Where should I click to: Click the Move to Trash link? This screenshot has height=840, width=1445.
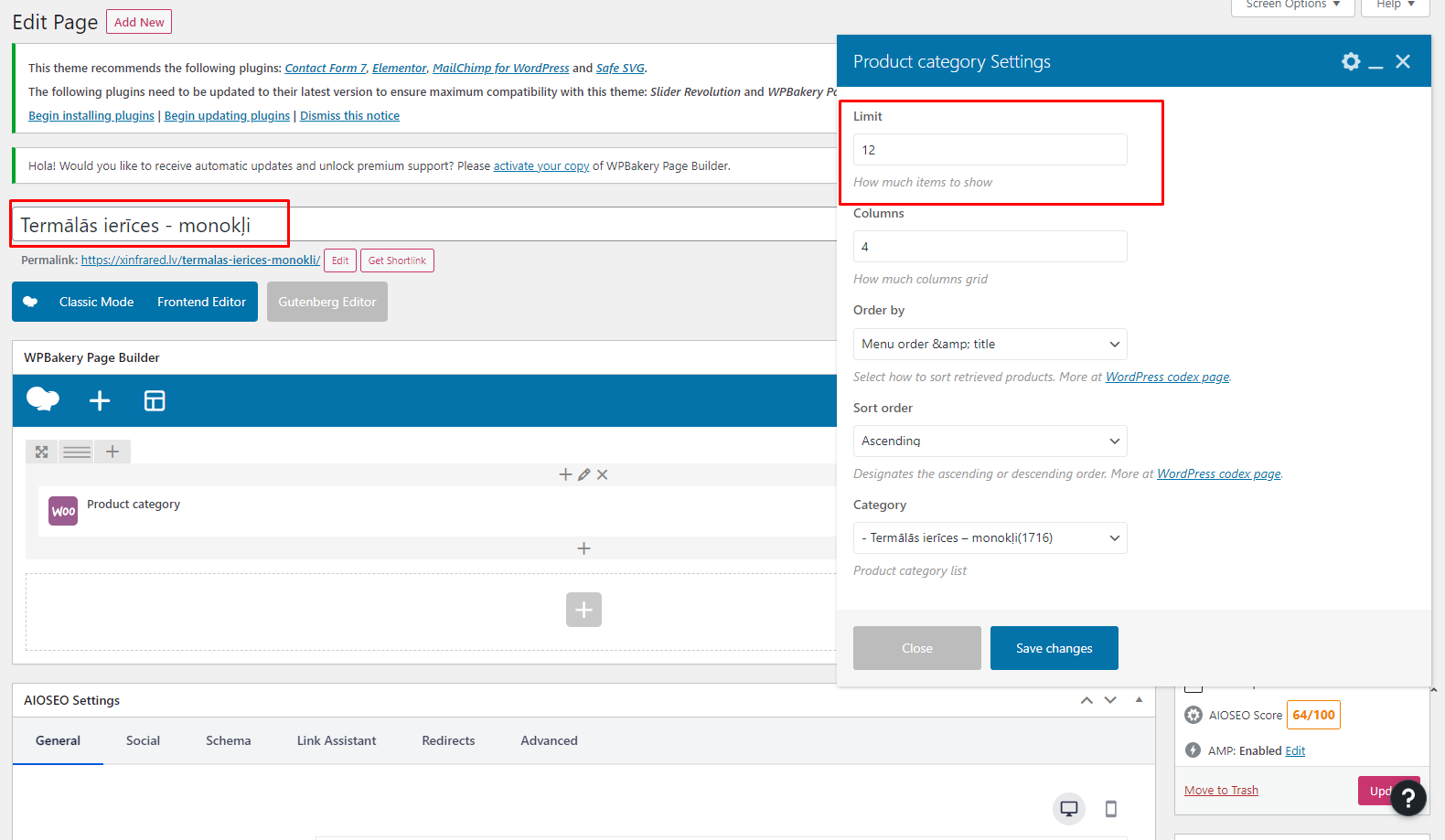(1221, 791)
